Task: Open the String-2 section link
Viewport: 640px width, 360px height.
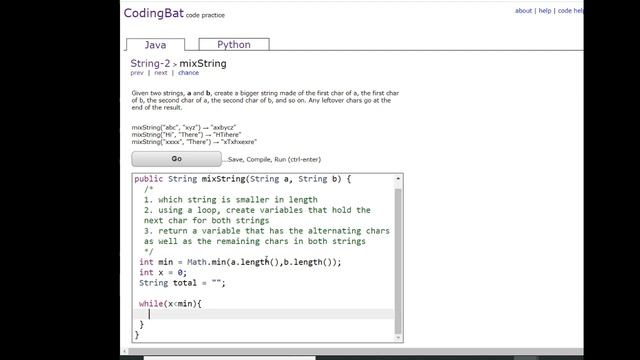Action: pos(150,63)
